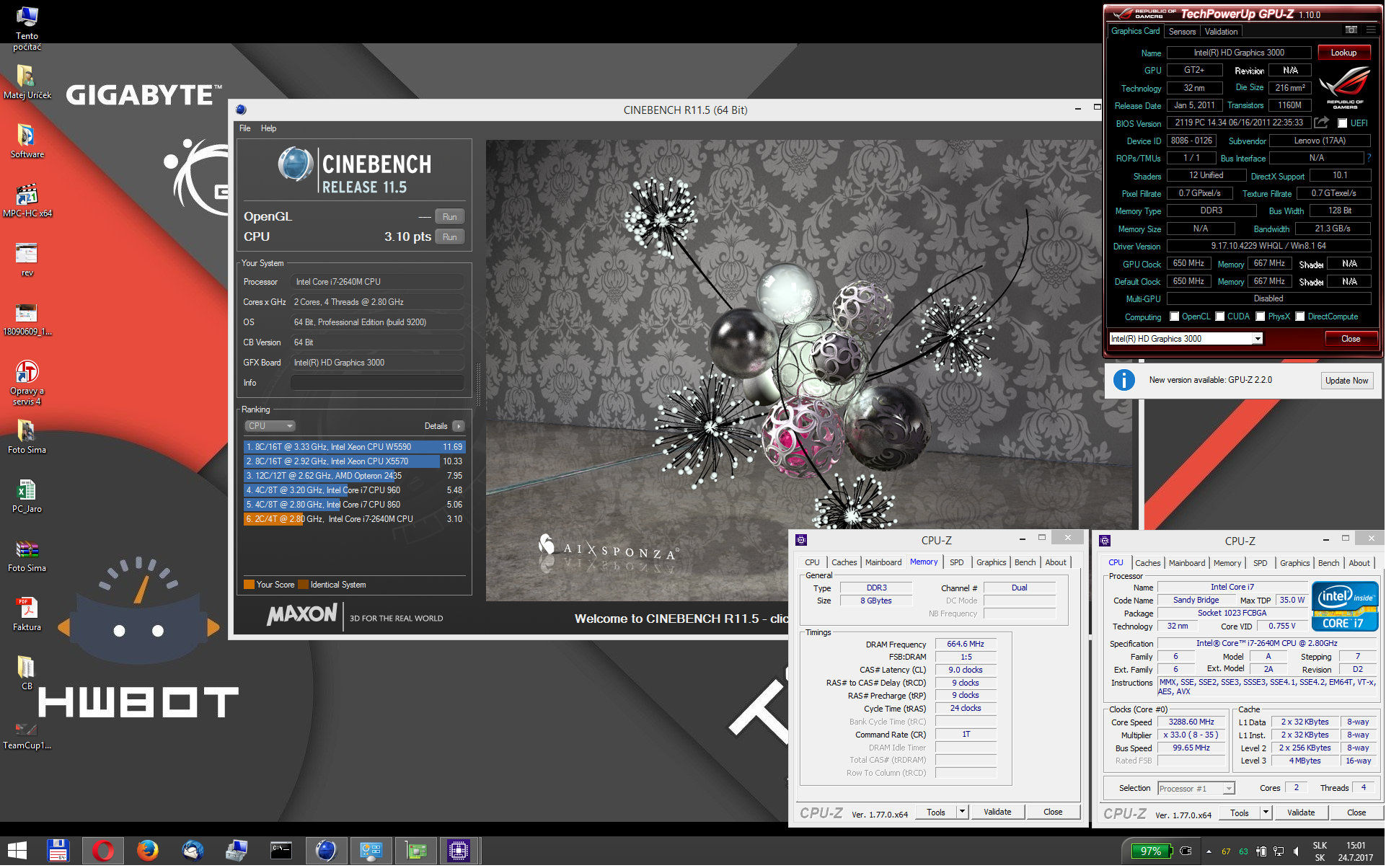
Task: Click the Close button in GPU-Z
Action: click(1351, 339)
